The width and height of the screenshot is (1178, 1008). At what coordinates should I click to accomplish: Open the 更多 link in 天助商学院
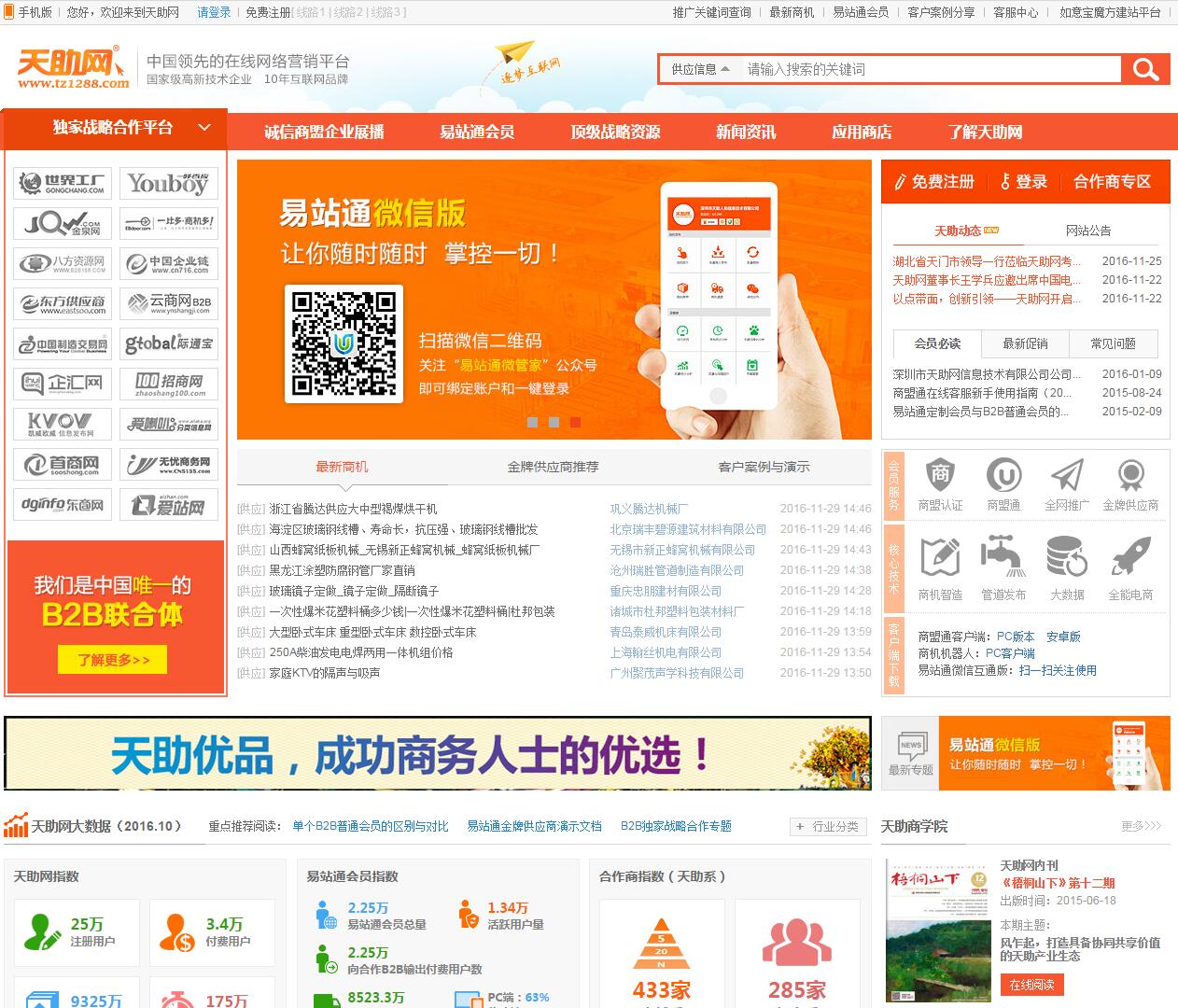pos(1141,826)
